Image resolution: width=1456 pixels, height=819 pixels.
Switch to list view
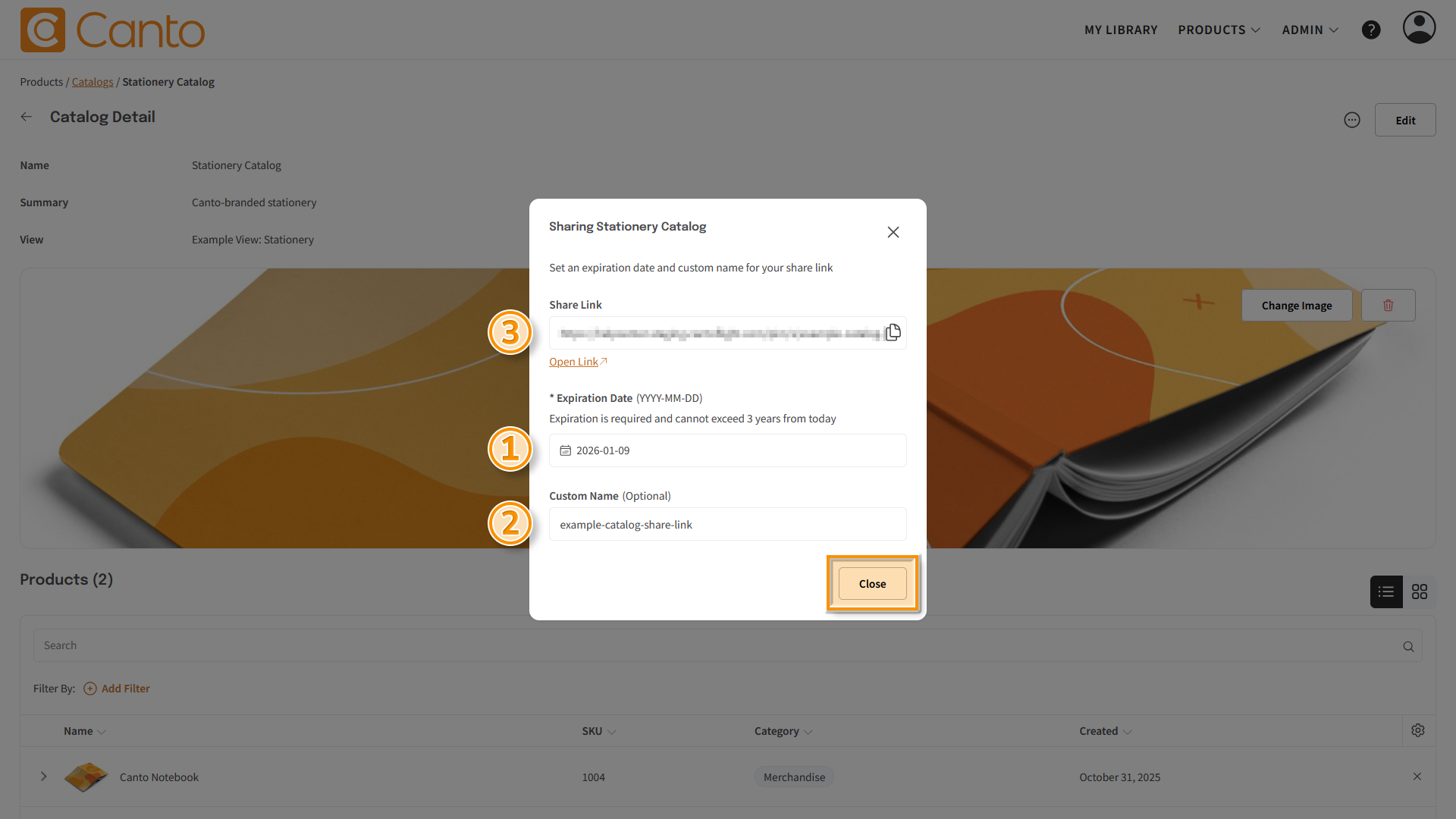click(1386, 591)
